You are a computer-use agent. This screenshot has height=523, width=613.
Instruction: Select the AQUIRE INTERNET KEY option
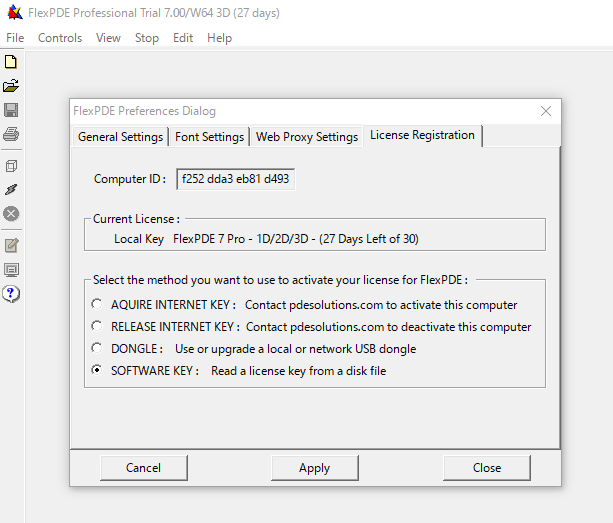point(96,304)
